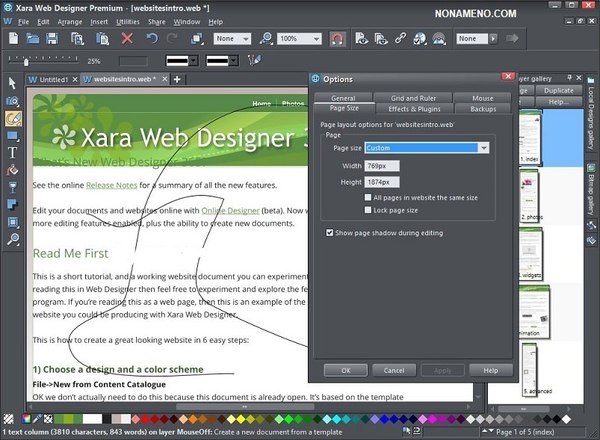The height and width of the screenshot is (440, 600).
Task: Switch to the Untitled1 document tab
Action: point(54,79)
